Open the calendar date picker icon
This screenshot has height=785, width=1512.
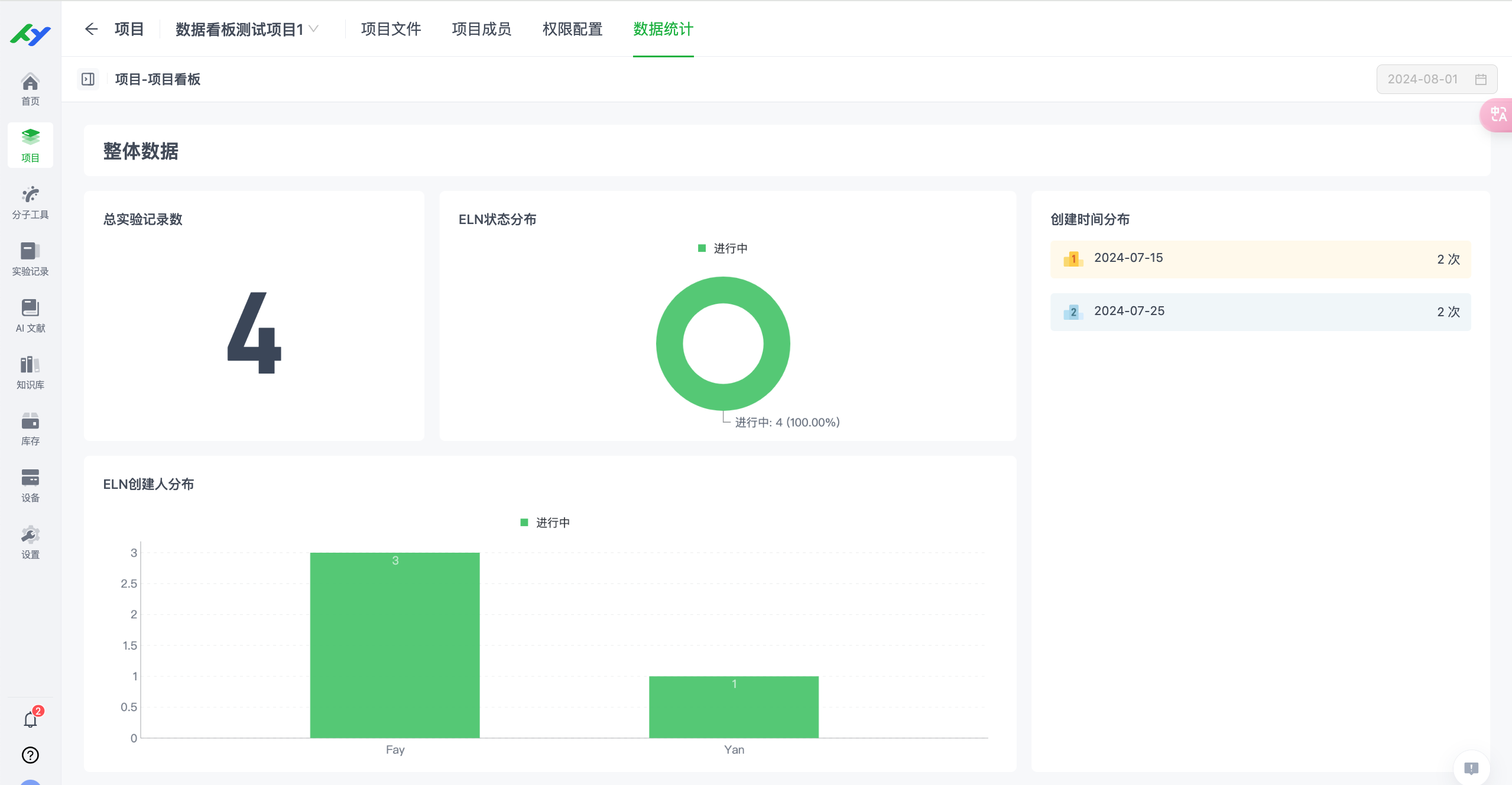click(x=1481, y=79)
